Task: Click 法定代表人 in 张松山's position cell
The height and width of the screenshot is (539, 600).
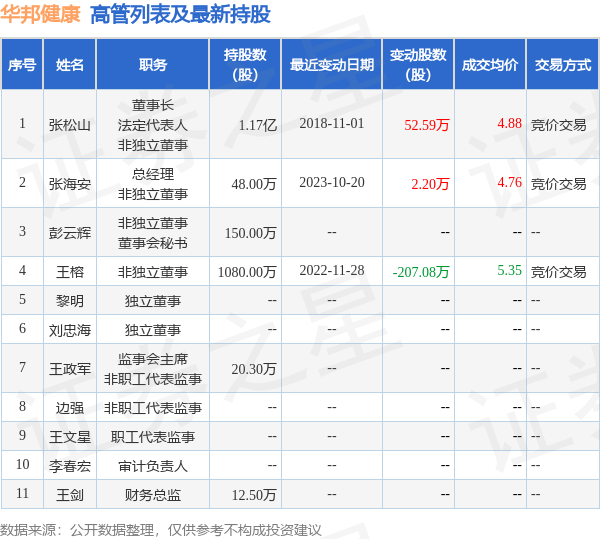Action: click(x=153, y=125)
